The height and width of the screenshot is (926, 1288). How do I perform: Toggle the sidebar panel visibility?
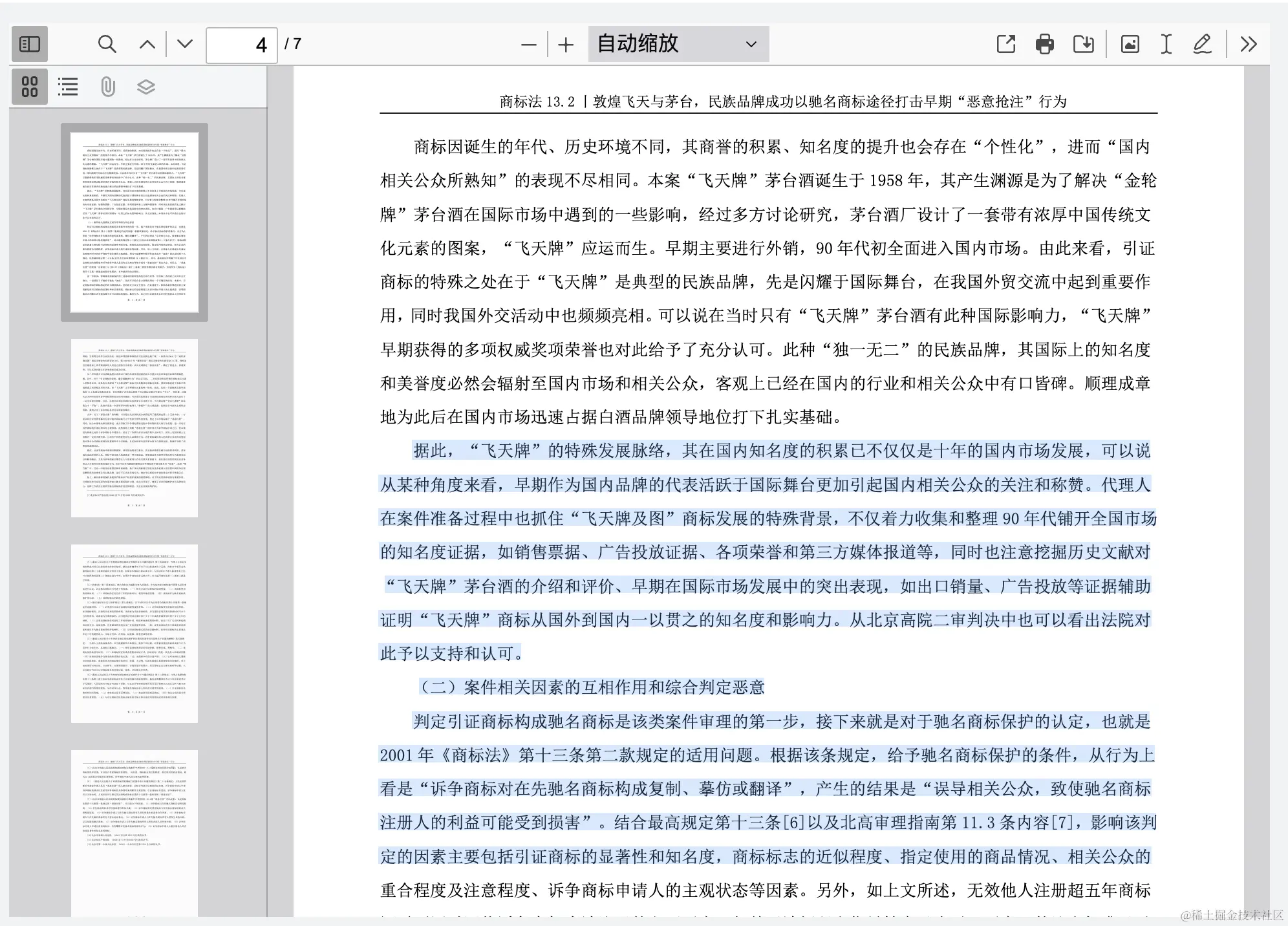point(29,44)
